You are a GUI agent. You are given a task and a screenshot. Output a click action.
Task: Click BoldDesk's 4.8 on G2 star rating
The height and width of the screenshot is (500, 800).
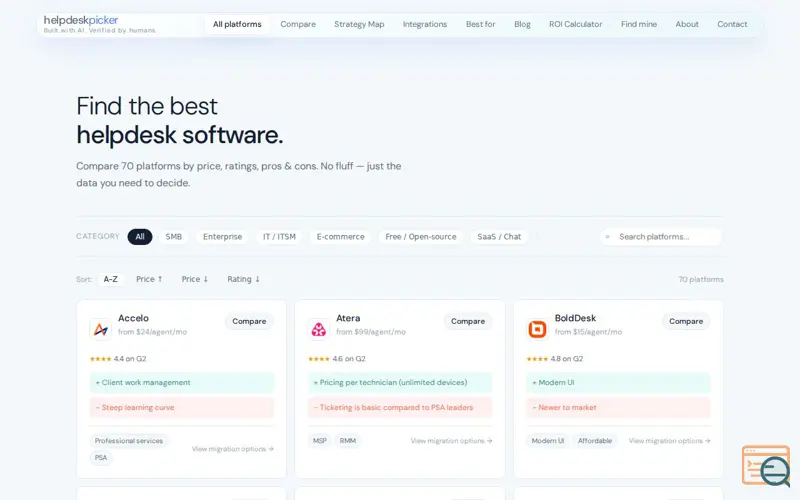pyautogui.click(x=555, y=359)
